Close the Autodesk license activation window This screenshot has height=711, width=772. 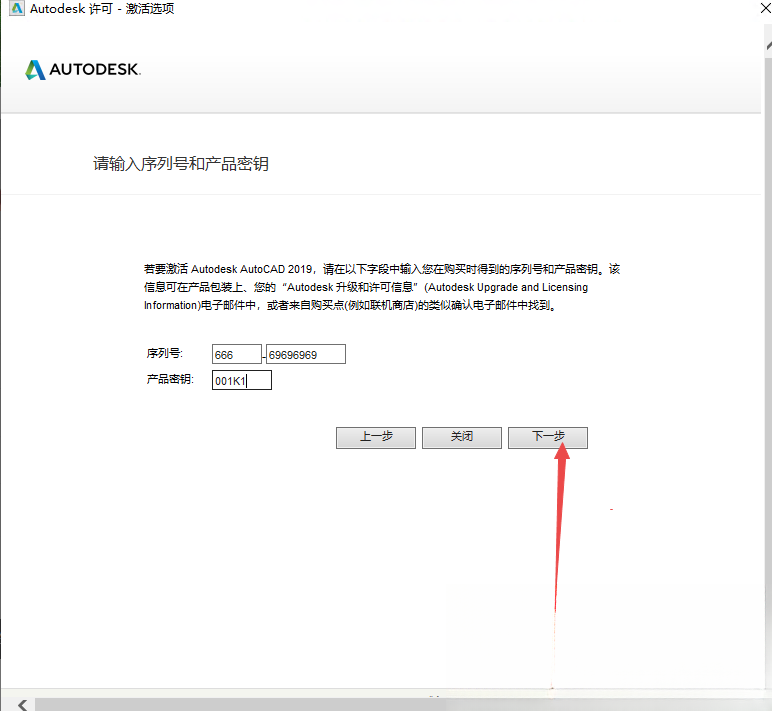coord(765,8)
